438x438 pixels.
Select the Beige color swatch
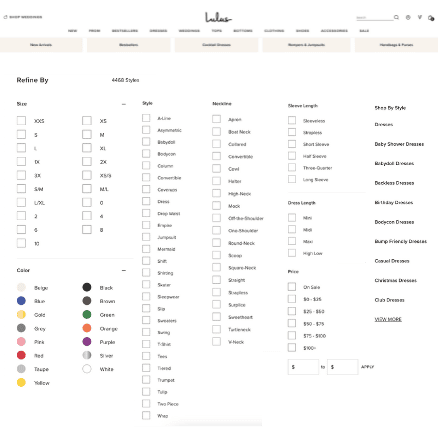tap(21, 287)
